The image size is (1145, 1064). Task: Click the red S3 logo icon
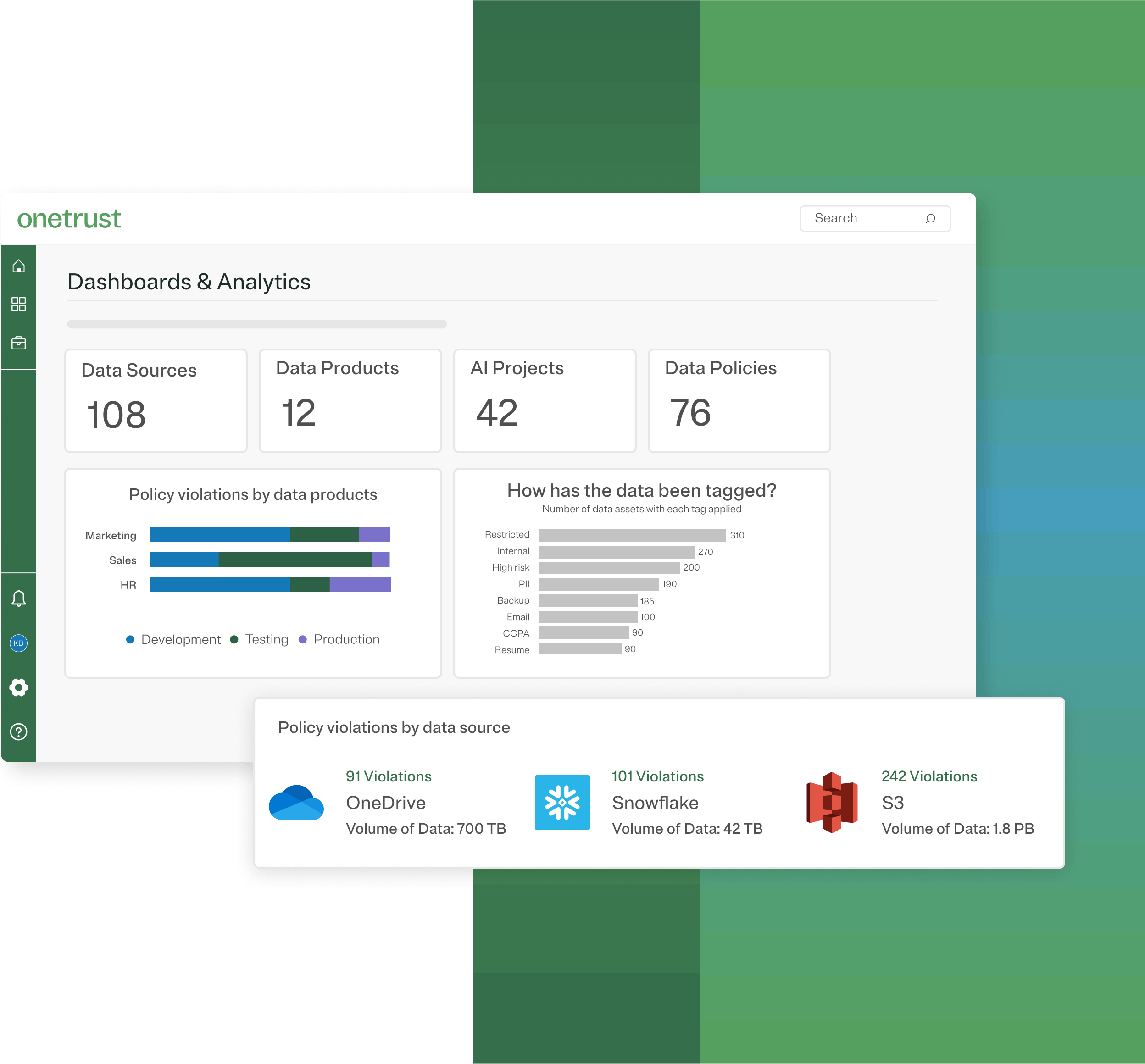(832, 802)
